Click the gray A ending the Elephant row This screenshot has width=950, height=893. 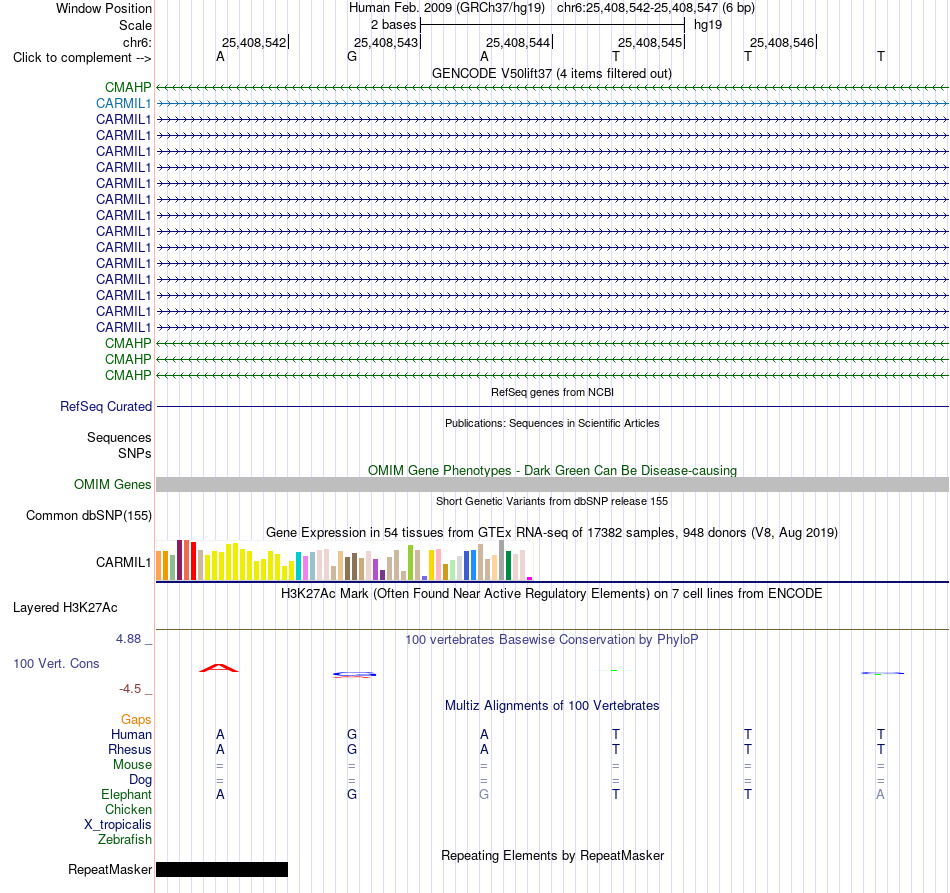click(880, 794)
